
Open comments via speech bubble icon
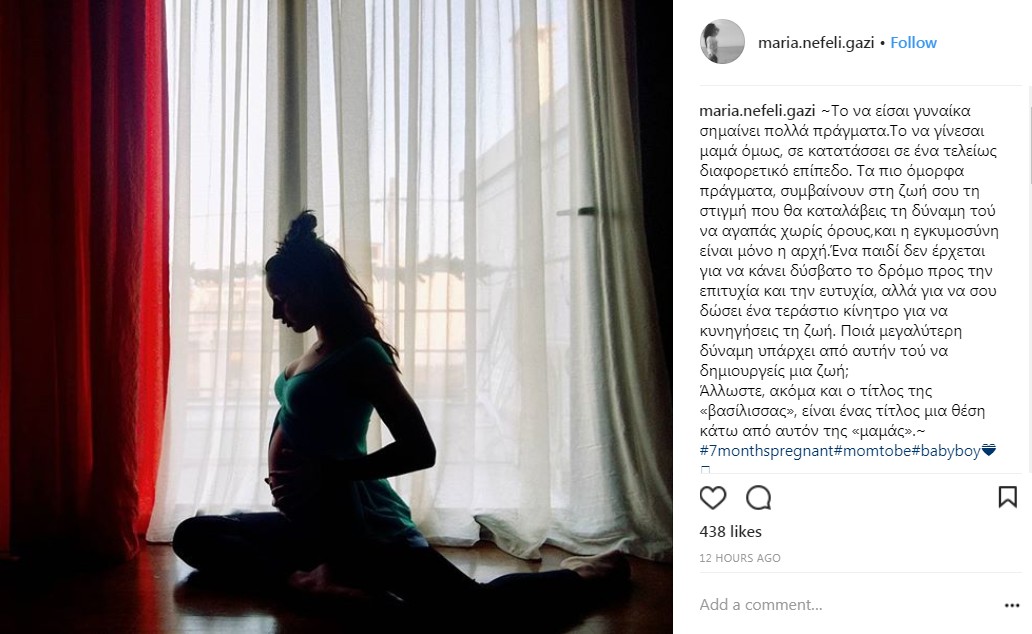coord(758,498)
